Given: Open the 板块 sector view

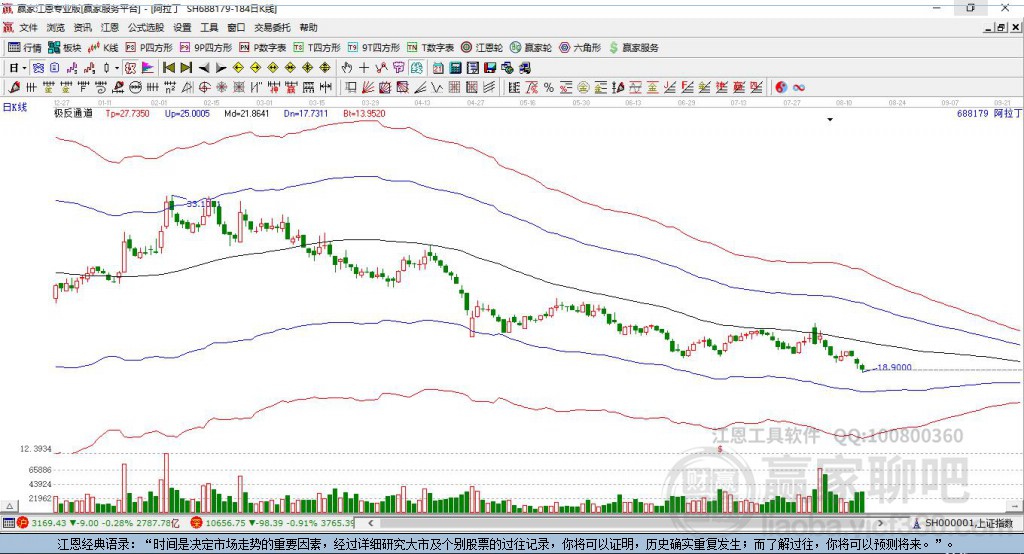Looking at the screenshot, I should pyautogui.click(x=65, y=48).
